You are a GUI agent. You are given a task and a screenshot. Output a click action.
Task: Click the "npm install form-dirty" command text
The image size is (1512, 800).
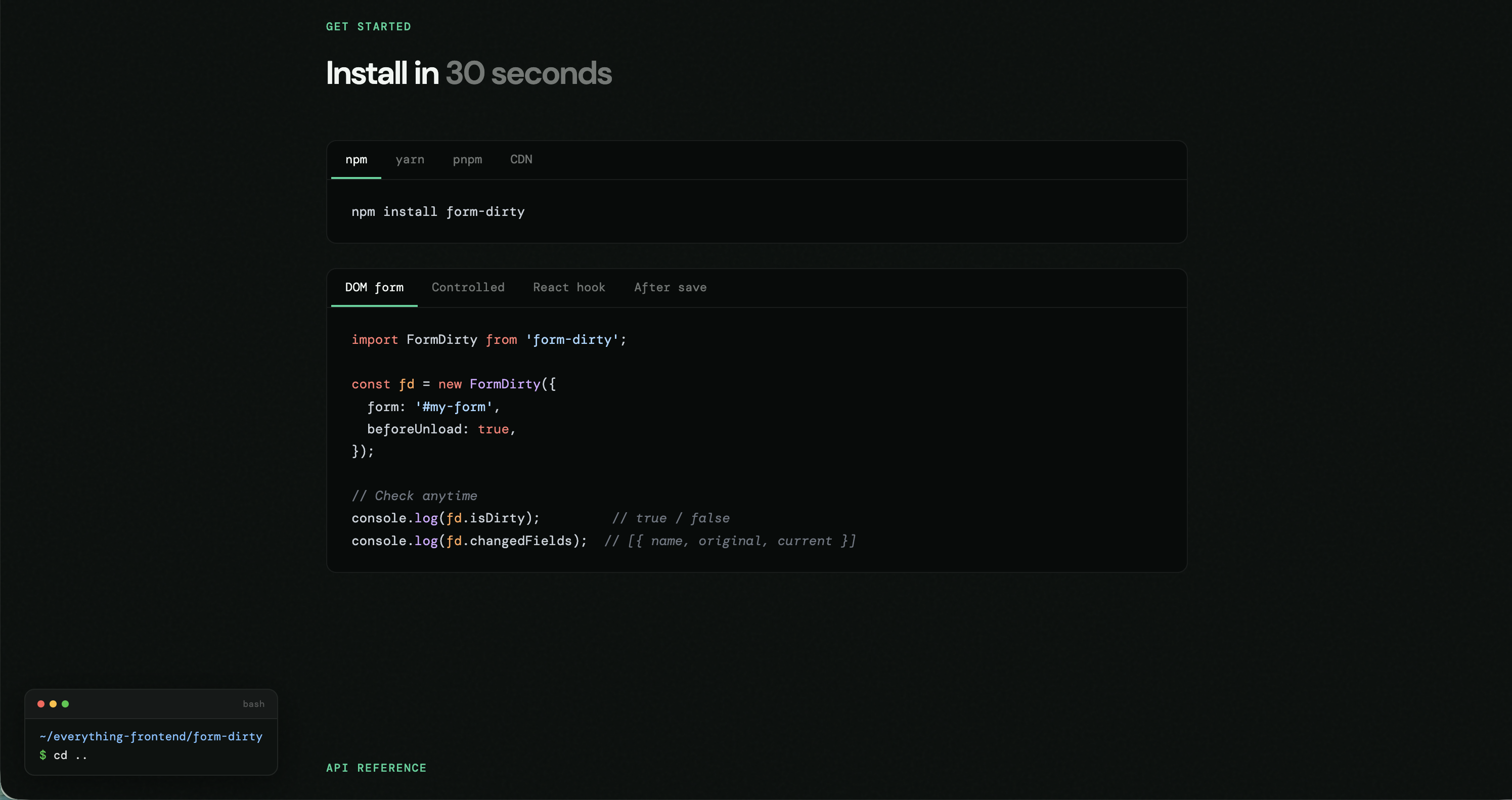(x=438, y=212)
